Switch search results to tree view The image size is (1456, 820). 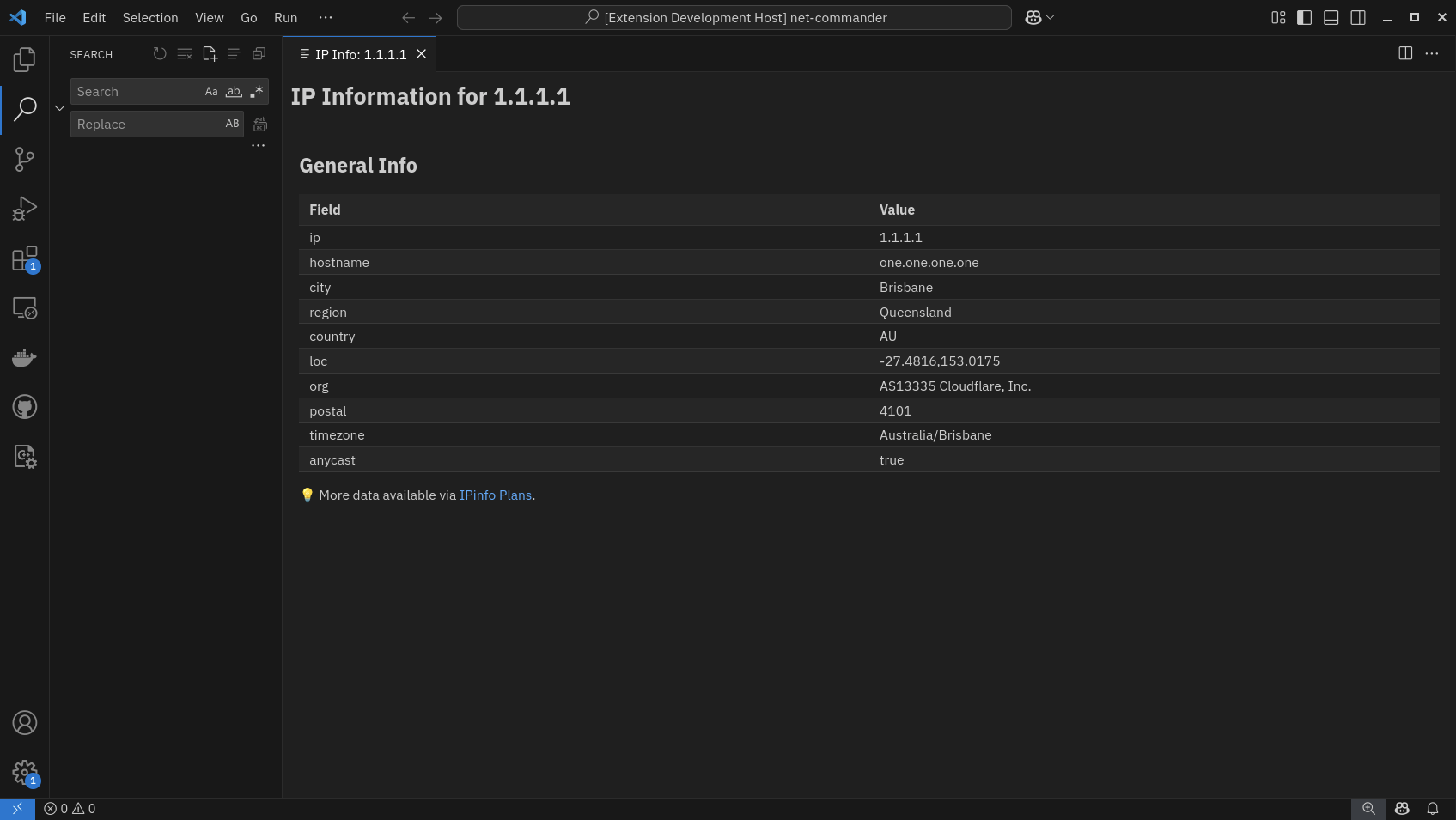(x=234, y=54)
